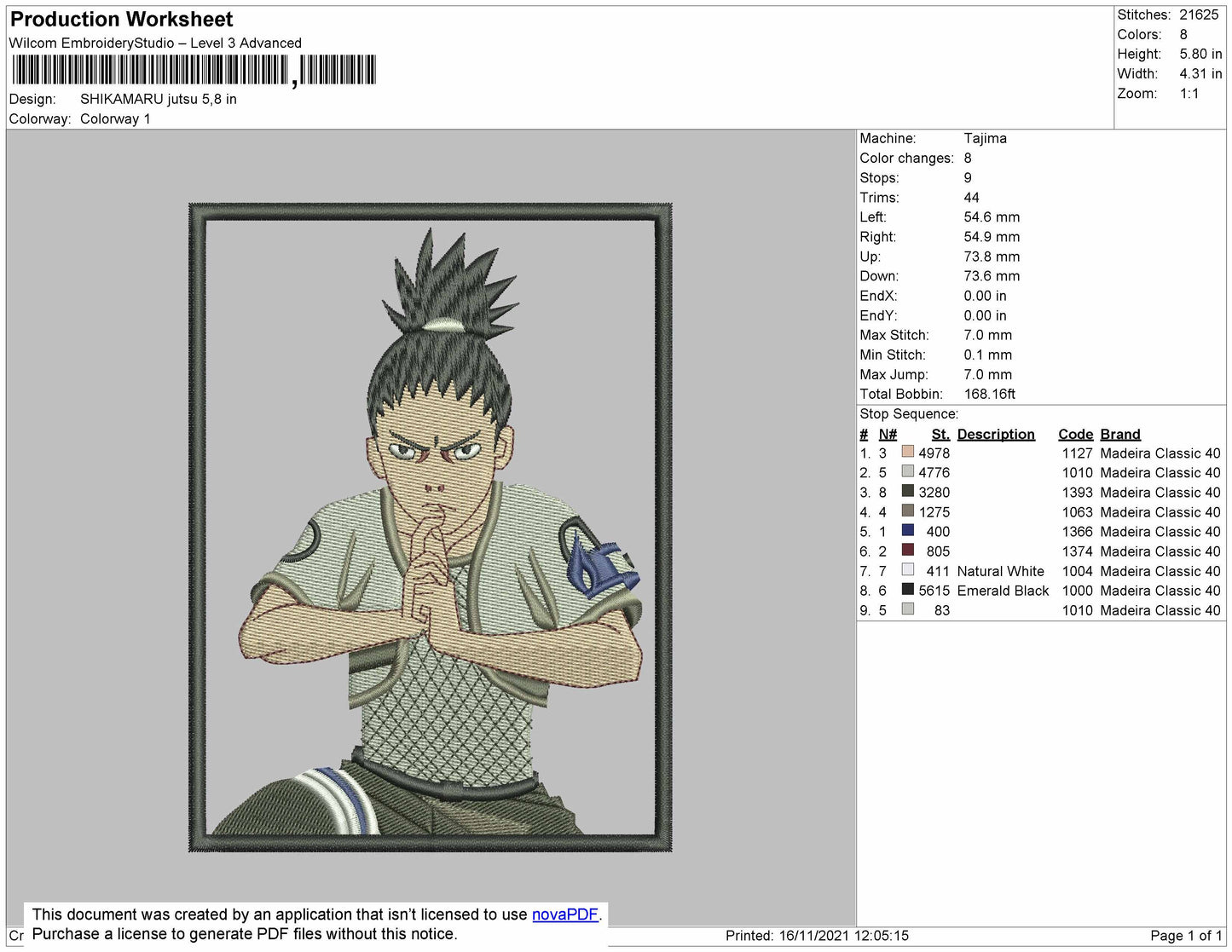This screenshot has width=1232, height=952.
Task: Click the 'Colorway:' label
Action: coord(40,118)
